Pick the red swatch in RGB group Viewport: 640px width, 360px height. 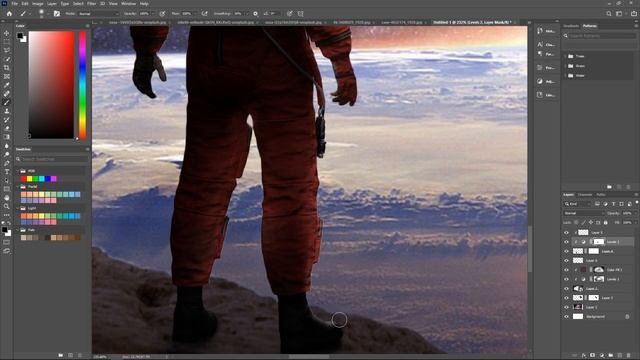[x=23, y=179]
